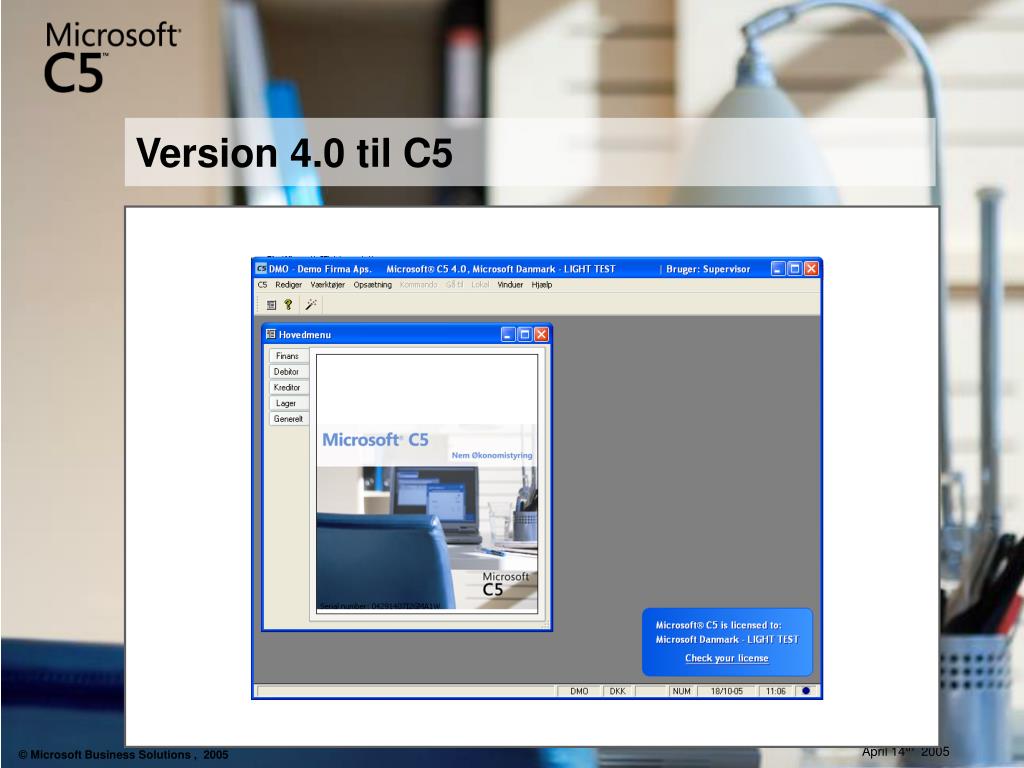Click the NUM indicator in status bar
The width and height of the screenshot is (1024, 768).
coord(682,691)
